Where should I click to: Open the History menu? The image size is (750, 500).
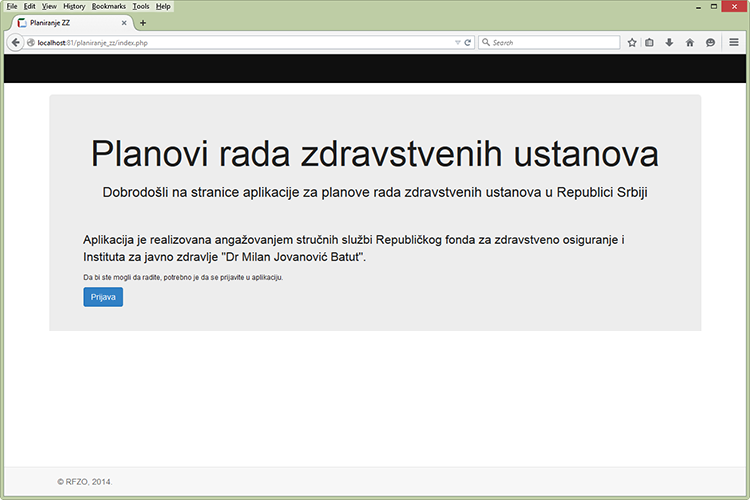[74, 6]
